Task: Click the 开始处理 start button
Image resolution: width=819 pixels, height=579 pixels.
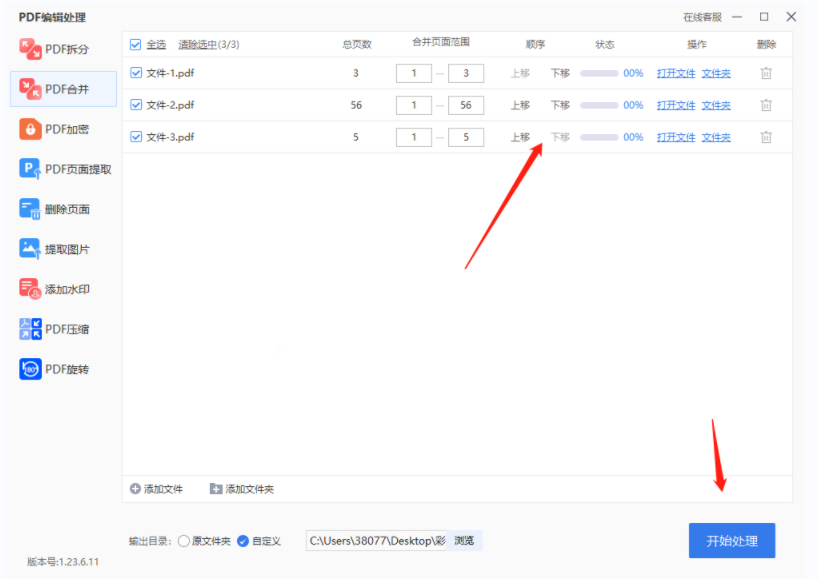Action: click(x=732, y=540)
